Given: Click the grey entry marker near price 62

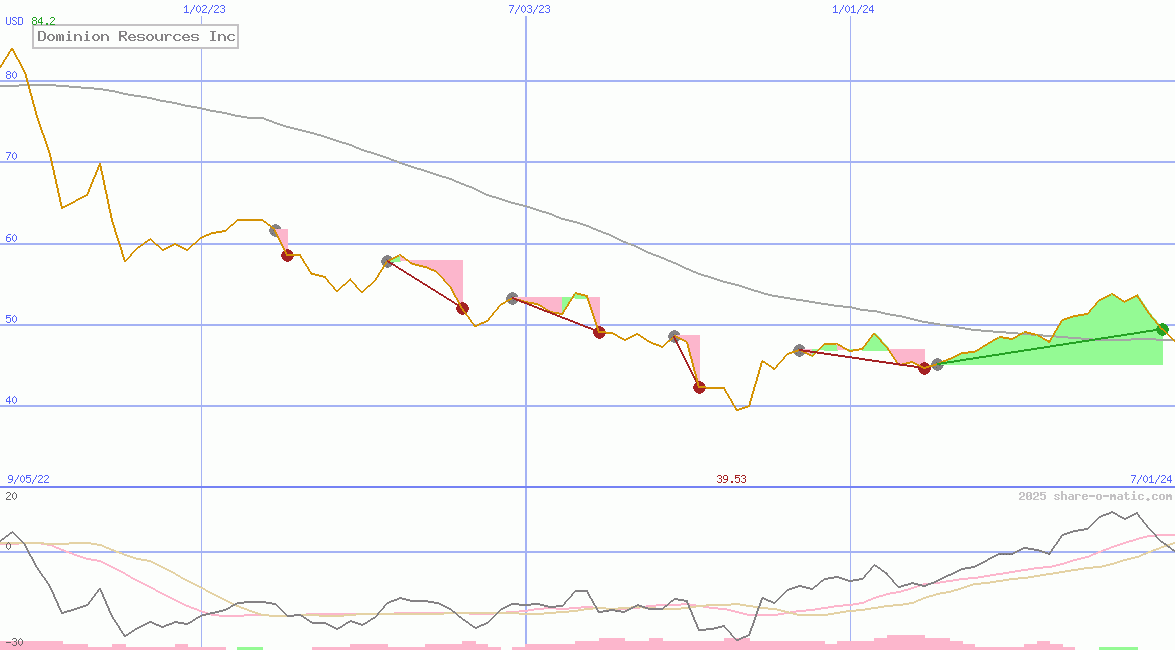Looking at the screenshot, I should [x=275, y=230].
